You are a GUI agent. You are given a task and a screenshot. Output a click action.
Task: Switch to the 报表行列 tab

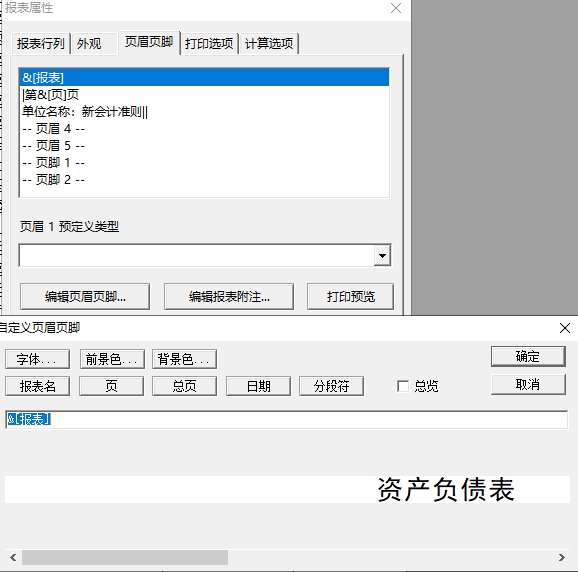coord(41,43)
